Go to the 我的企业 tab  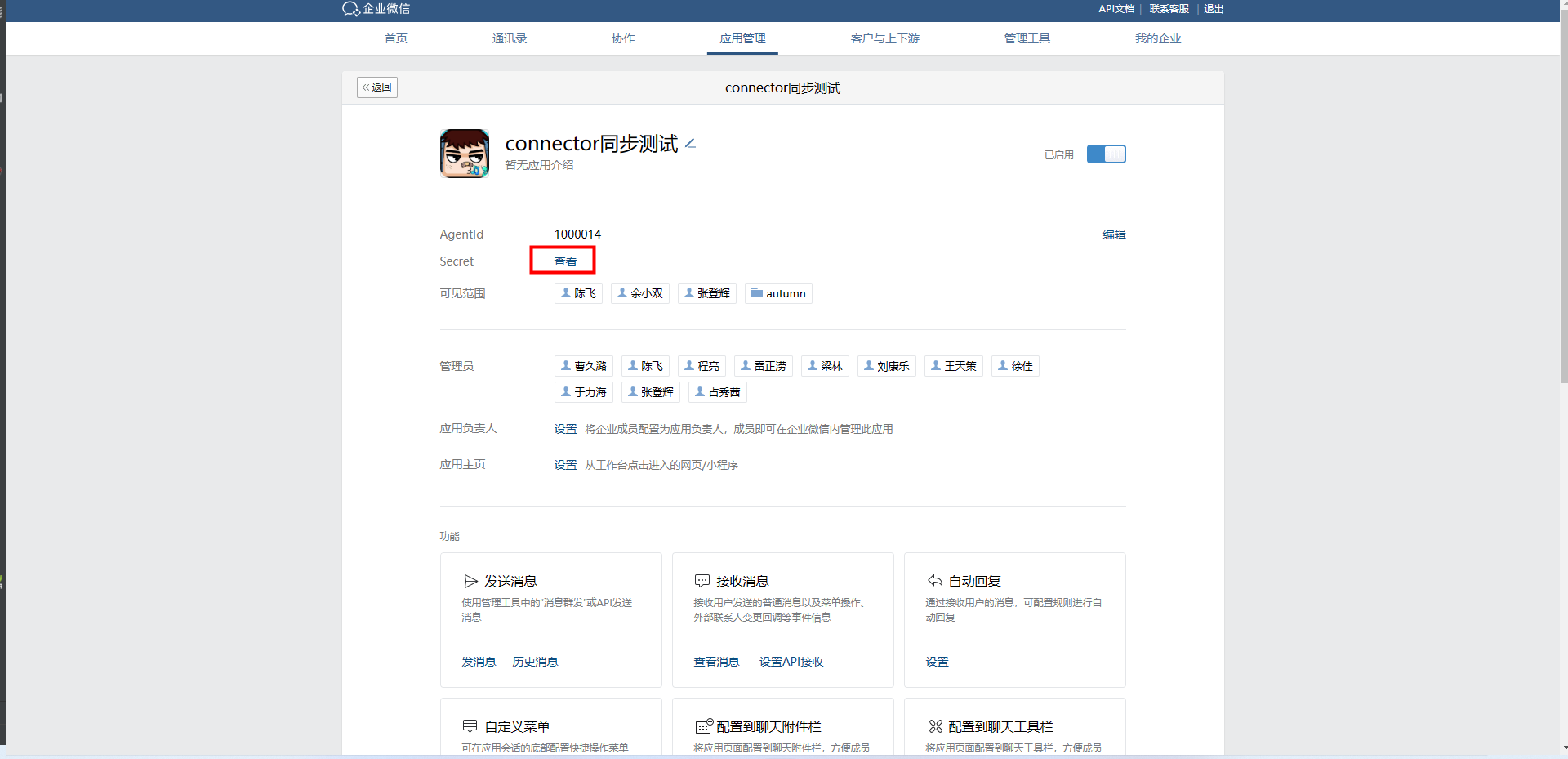[1157, 38]
